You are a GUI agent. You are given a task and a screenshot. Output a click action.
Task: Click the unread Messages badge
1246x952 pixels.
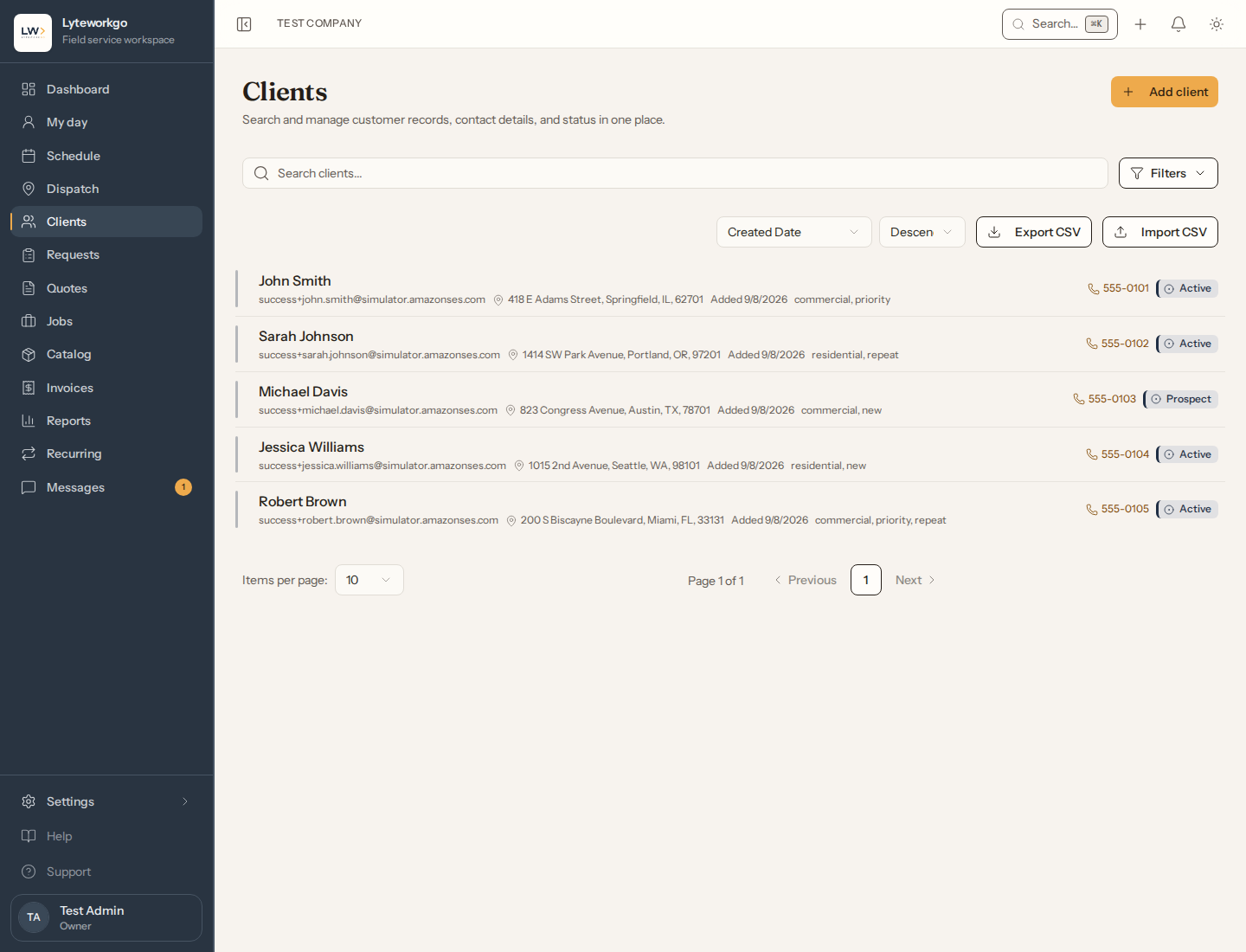coord(183,487)
